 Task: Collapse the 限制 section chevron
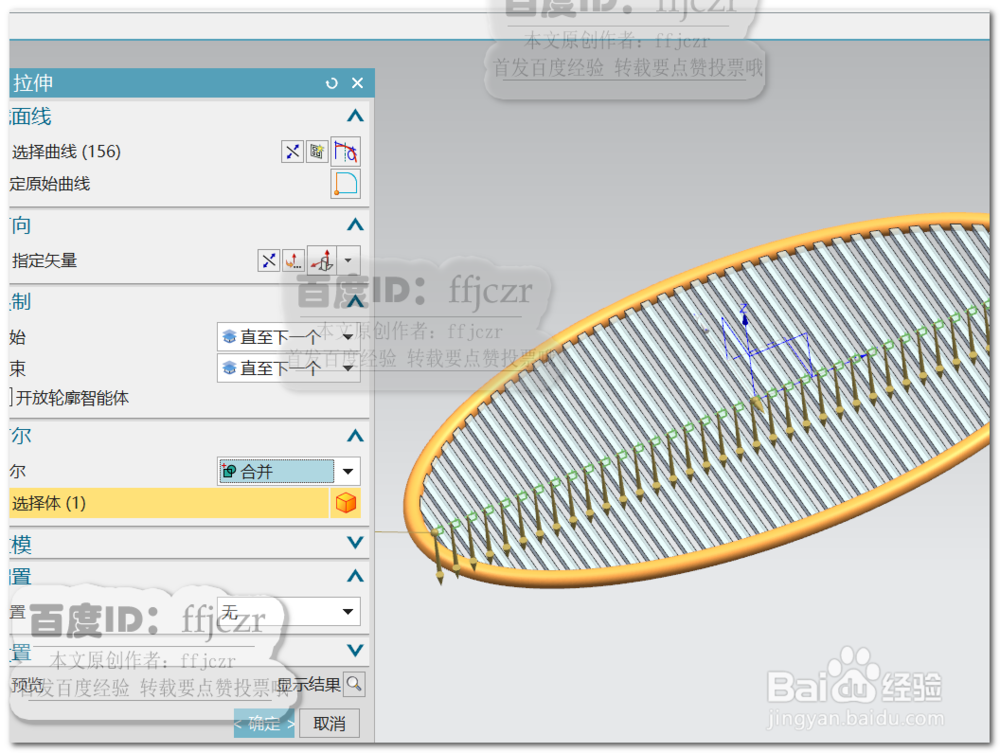coord(355,301)
